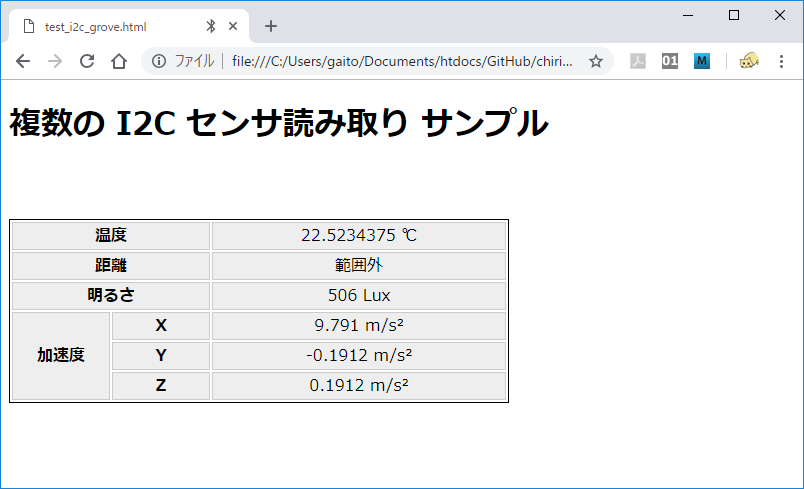Click the forward navigation arrow
Viewport: 804px width, 489px height.
tap(55, 61)
